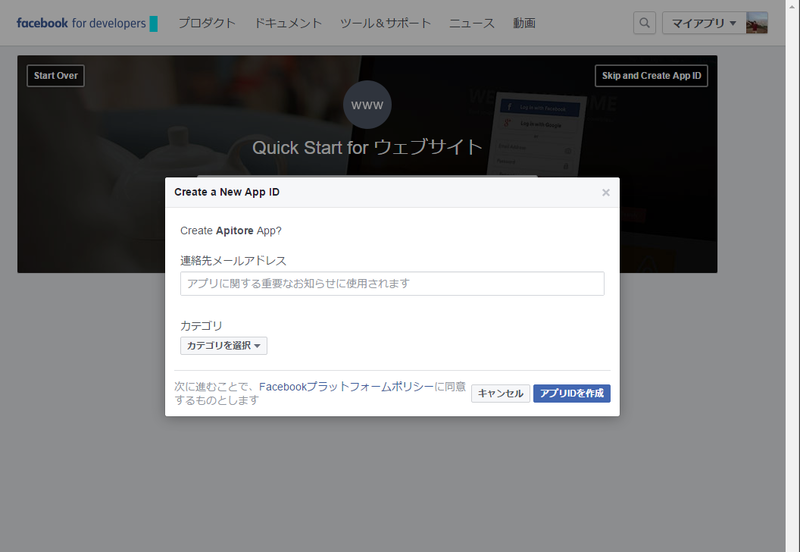Click the Start Over button

click(56, 76)
